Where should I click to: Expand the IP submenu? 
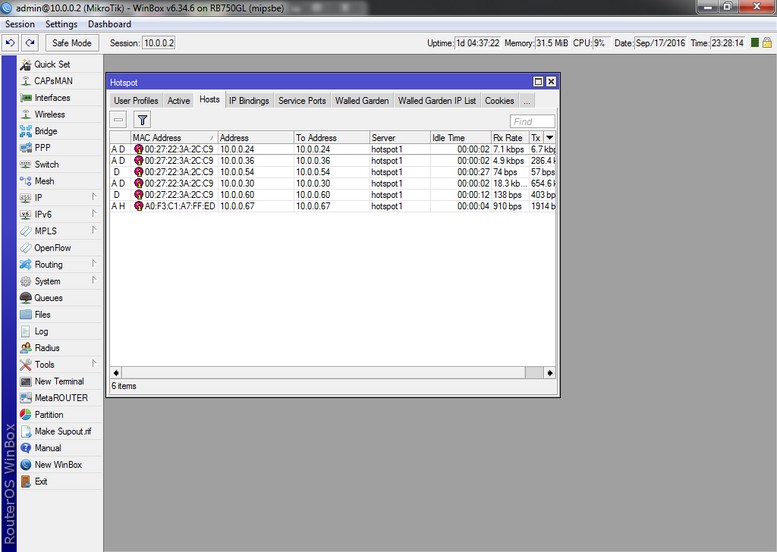point(94,197)
